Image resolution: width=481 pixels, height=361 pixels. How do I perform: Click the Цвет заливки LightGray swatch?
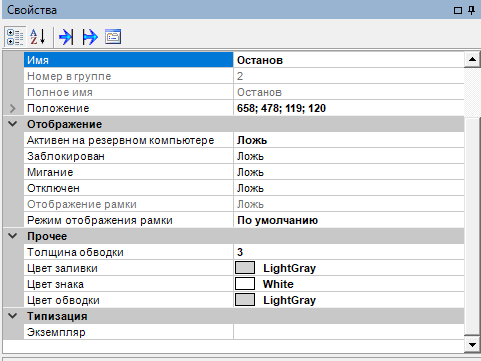245,268
